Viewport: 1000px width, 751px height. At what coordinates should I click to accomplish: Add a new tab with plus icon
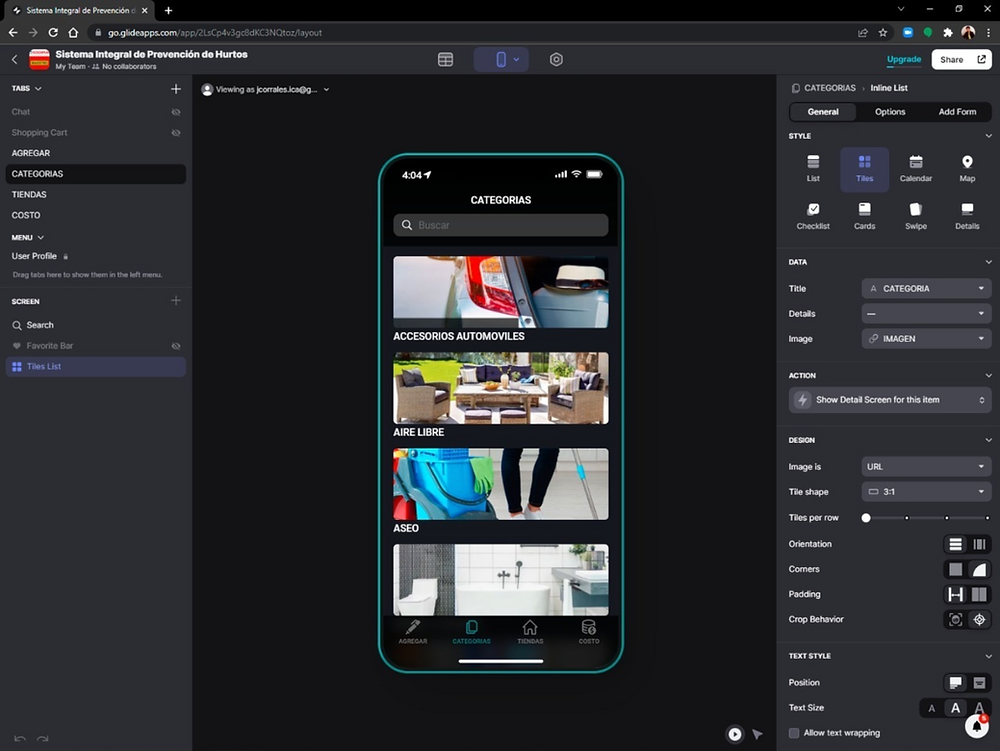(176, 89)
